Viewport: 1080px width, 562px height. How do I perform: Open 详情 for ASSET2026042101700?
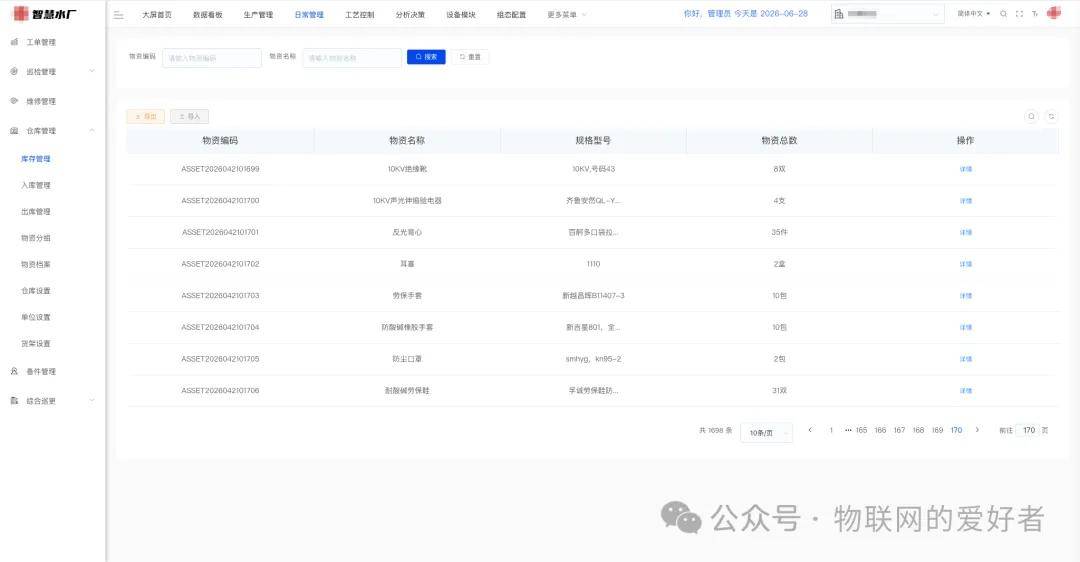966,200
